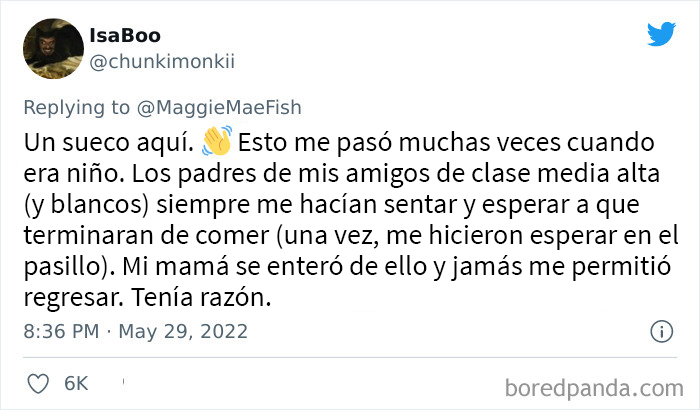Screen dimensions: 700x410
Task: Click the waving hand emoji
Action: (x=217, y=141)
